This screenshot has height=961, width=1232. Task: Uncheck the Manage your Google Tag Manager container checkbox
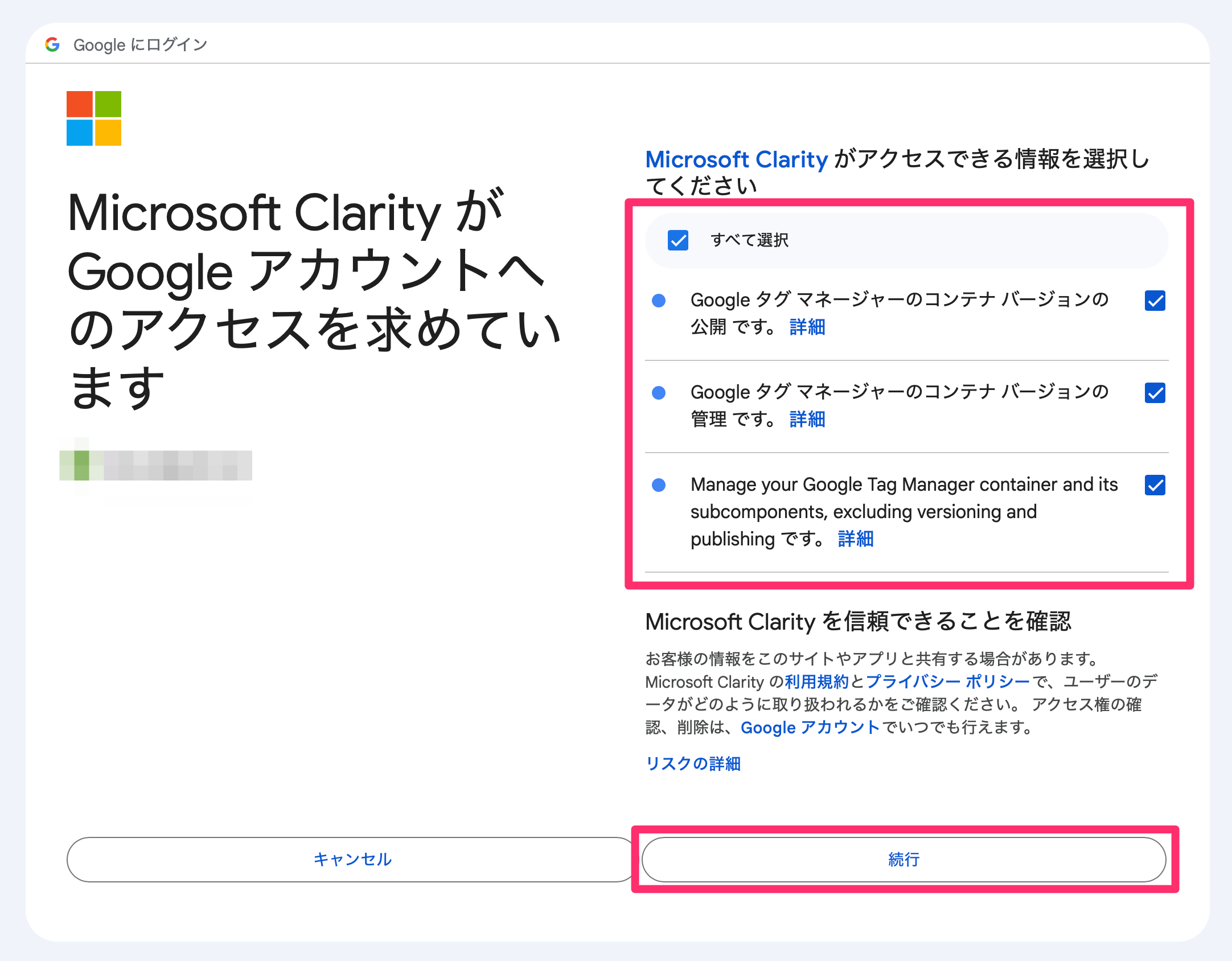pos(1155,485)
